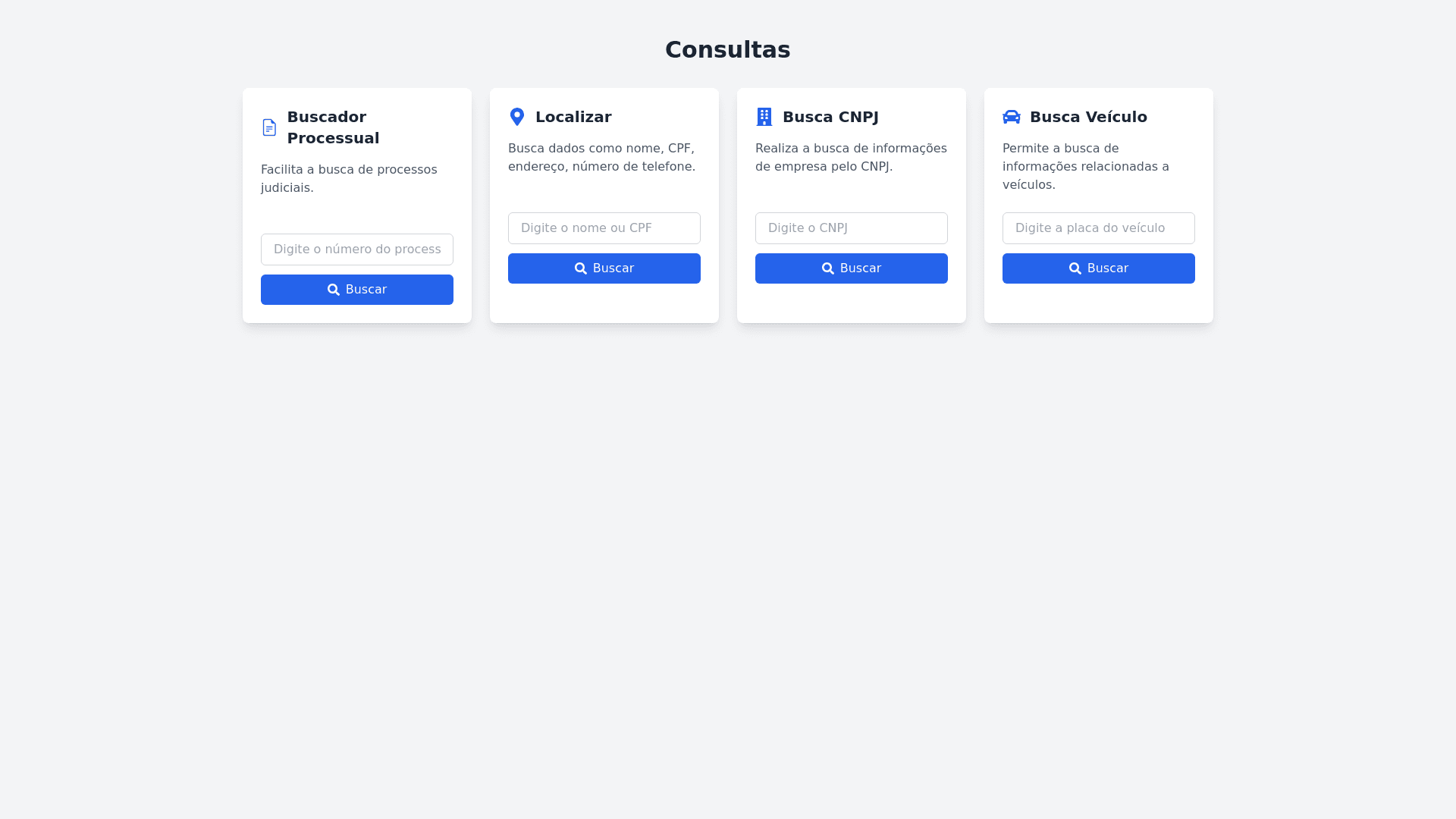This screenshot has height=819, width=1456.
Task: Click the map pin icon beside Localizar
Action: point(517,117)
